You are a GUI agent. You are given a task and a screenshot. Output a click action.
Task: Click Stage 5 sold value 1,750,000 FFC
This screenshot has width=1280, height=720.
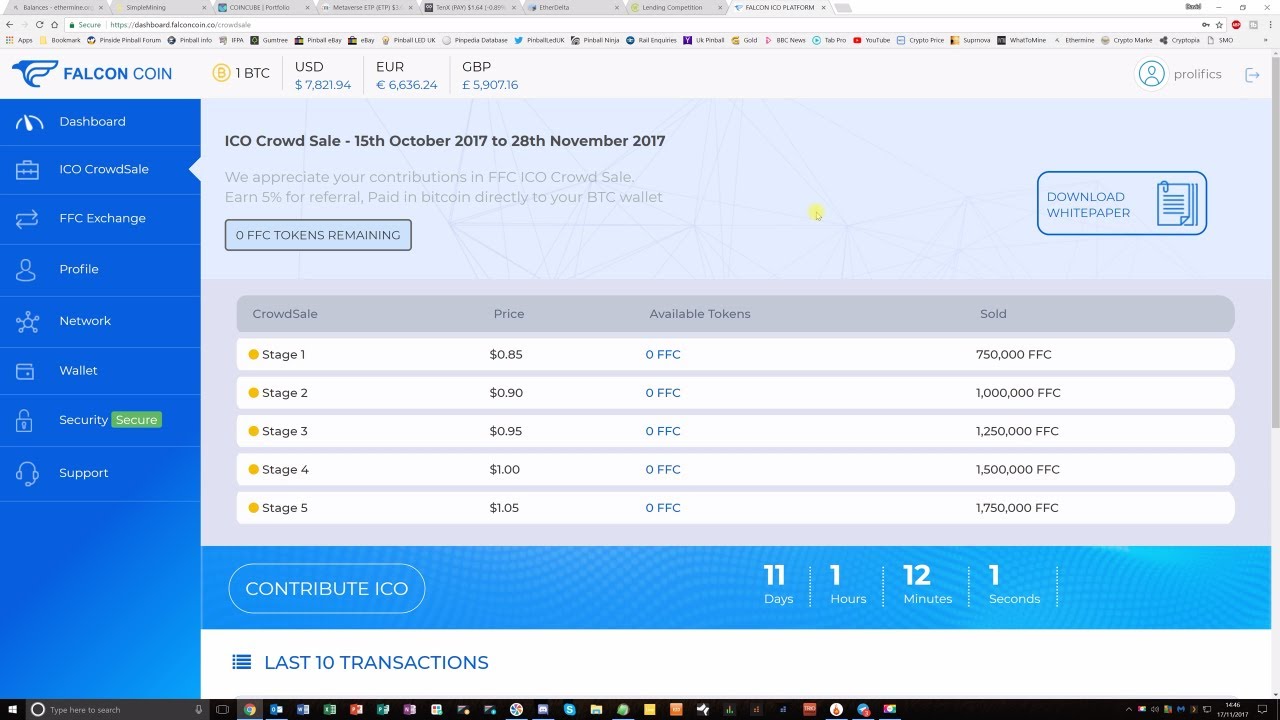1017,508
